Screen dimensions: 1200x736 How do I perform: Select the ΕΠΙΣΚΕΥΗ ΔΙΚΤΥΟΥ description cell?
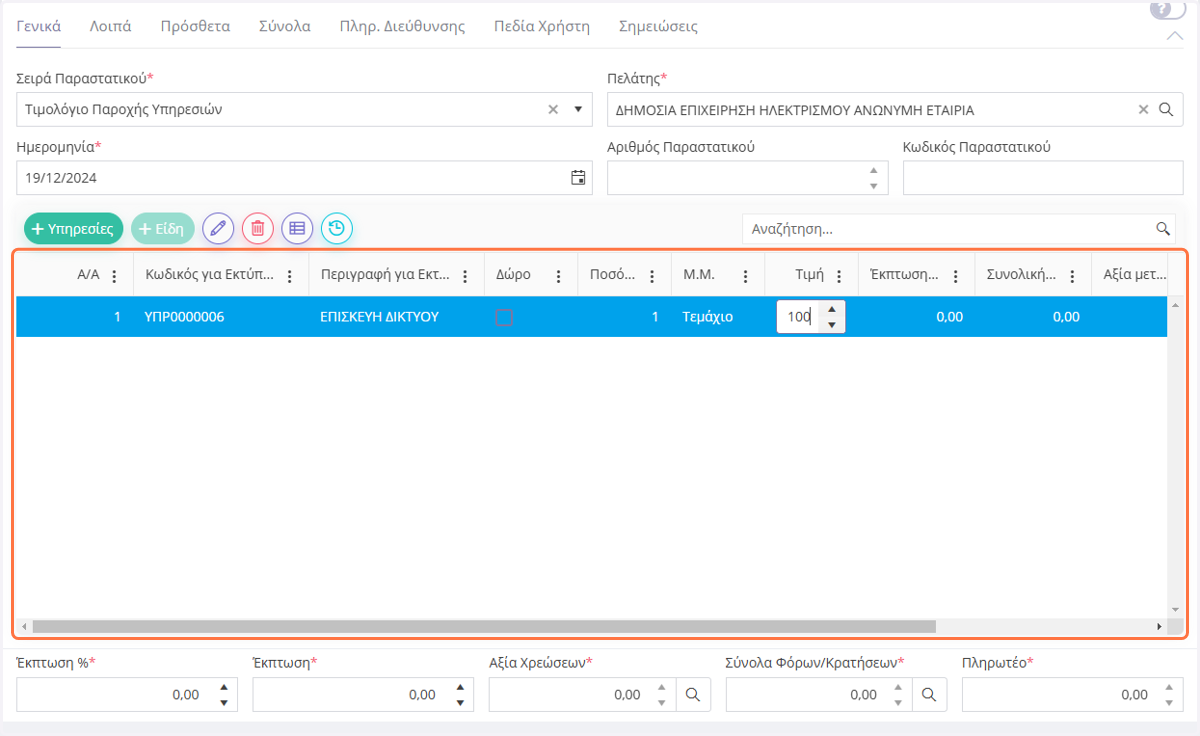(396, 317)
